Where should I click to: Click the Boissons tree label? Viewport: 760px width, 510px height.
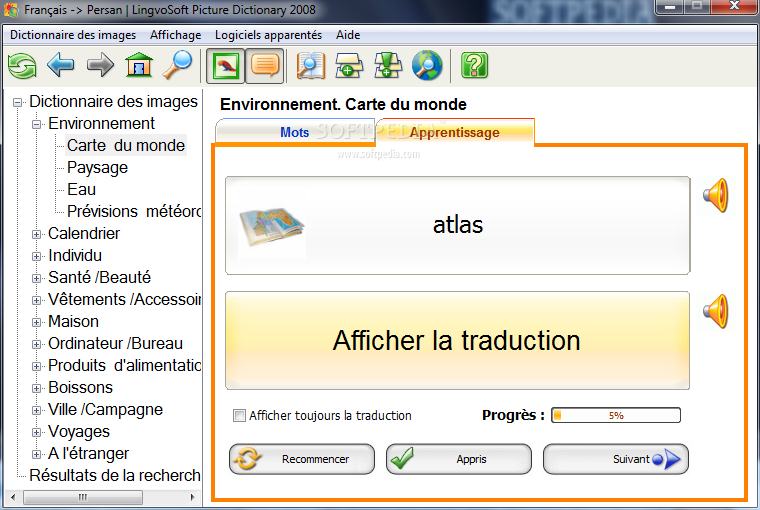[80, 388]
